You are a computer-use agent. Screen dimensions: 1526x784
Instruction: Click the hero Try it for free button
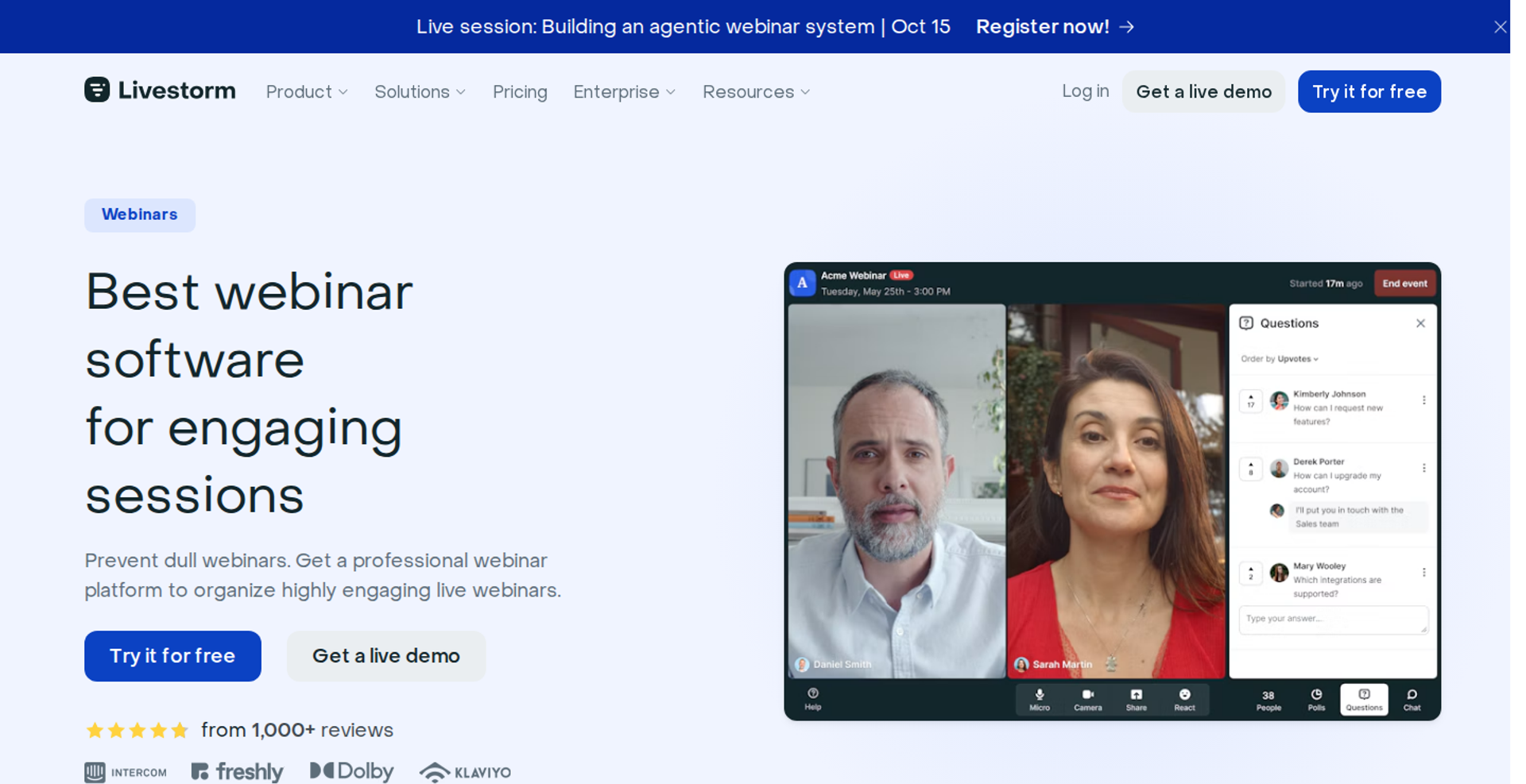coord(172,656)
